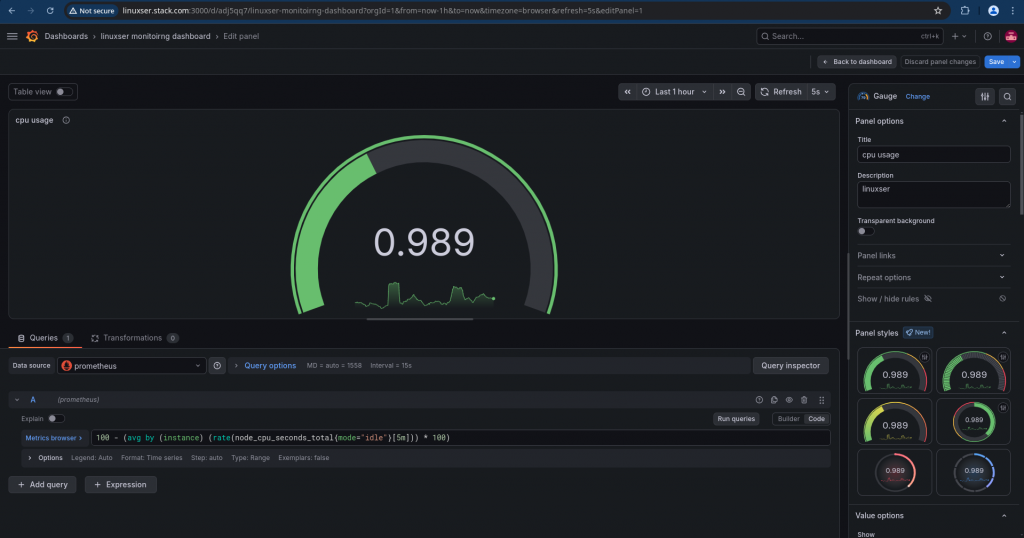1024x538 pixels.
Task: Select the yellow-green gauge style thumbnail
Action: [x=894, y=422]
